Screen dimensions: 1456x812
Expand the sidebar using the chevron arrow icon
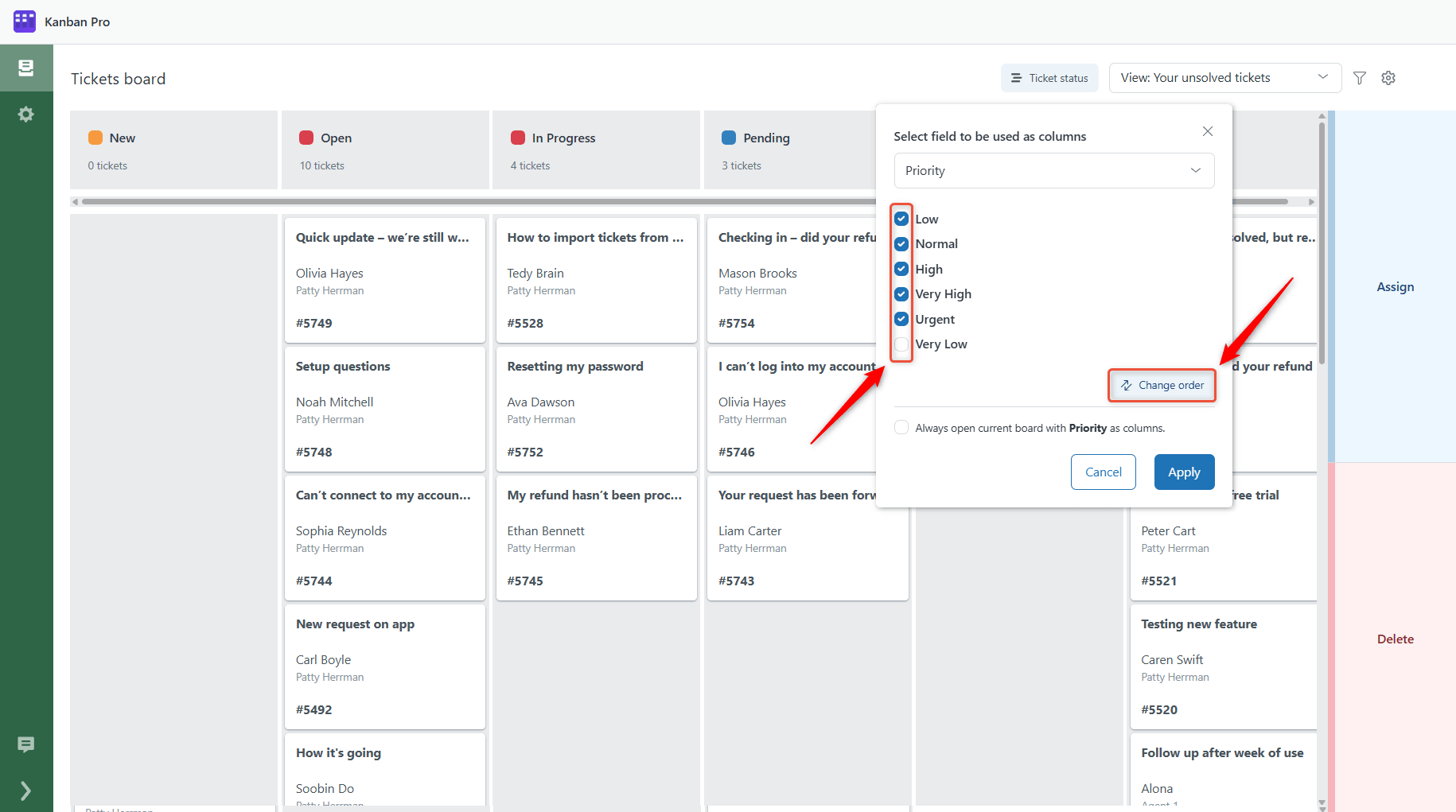[x=25, y=791]
